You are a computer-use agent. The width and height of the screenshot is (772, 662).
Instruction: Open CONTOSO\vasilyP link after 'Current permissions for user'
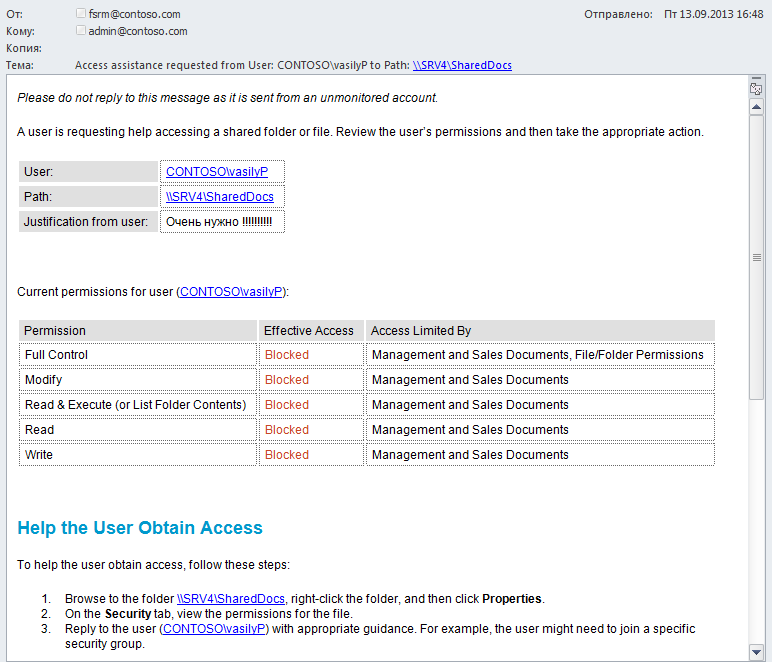[x=231, y=291]
